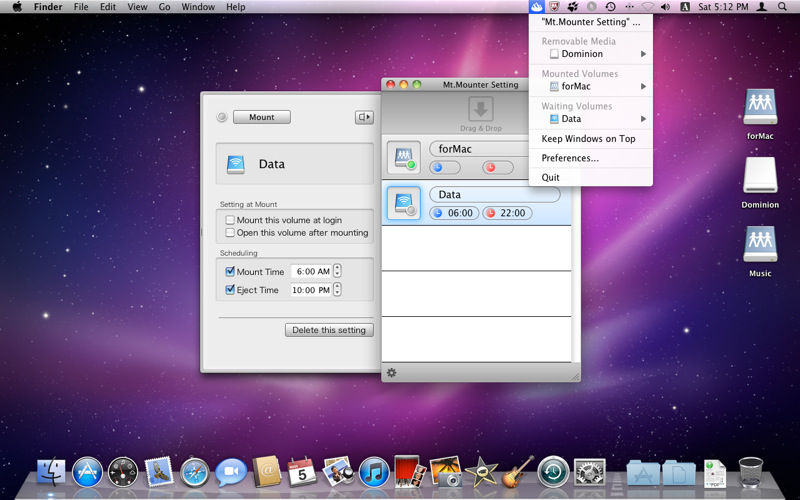Click the Drag & Drop arrow icon
This screenshot has width=800, height=500.
[x=480, y=110]
